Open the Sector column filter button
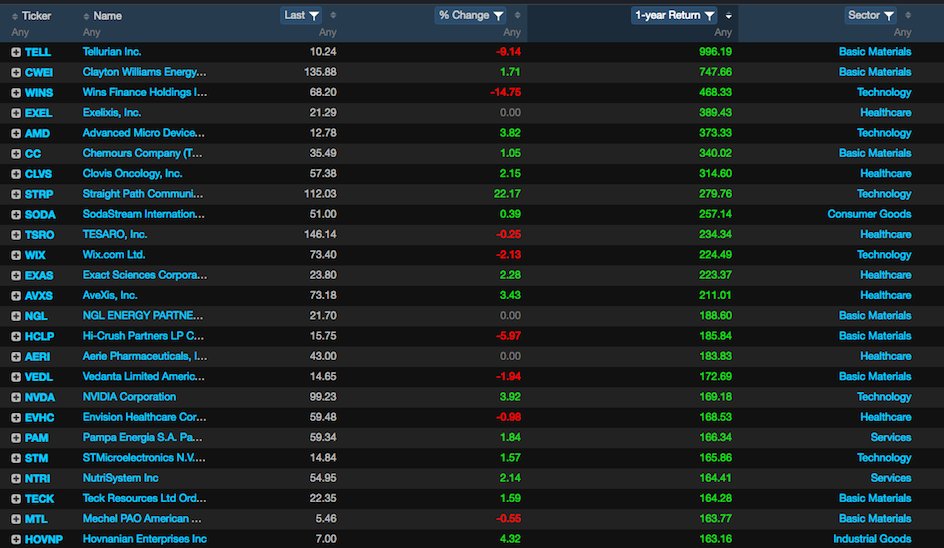944x548 pixels. pos(871,16)
